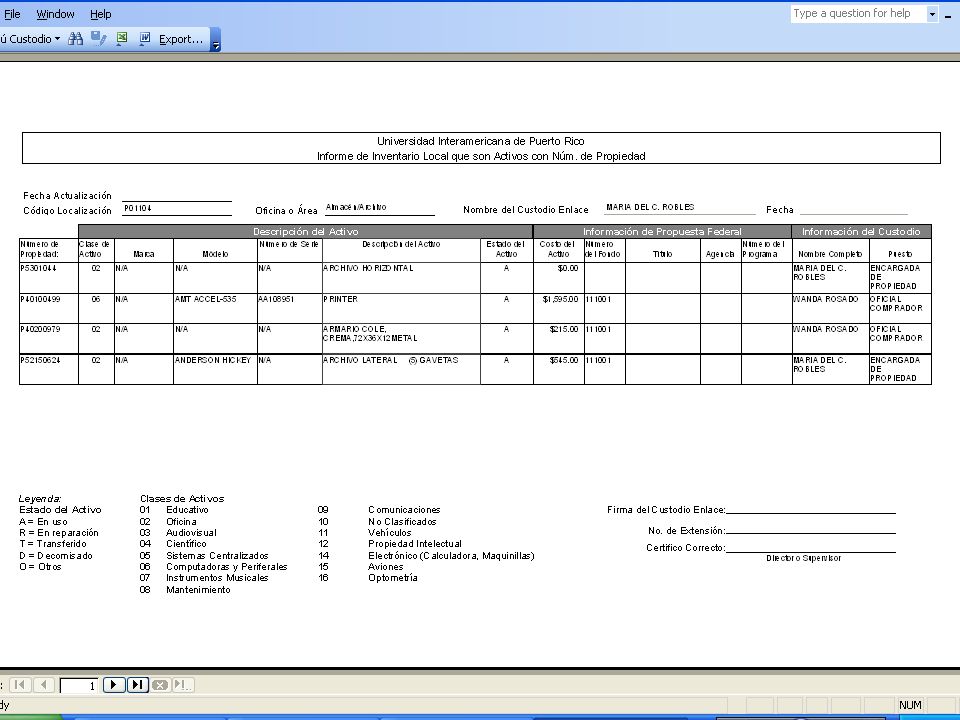Click the legend entry 'D = Decomisado'
Screen dimensions: 960x720
[56, 556]
